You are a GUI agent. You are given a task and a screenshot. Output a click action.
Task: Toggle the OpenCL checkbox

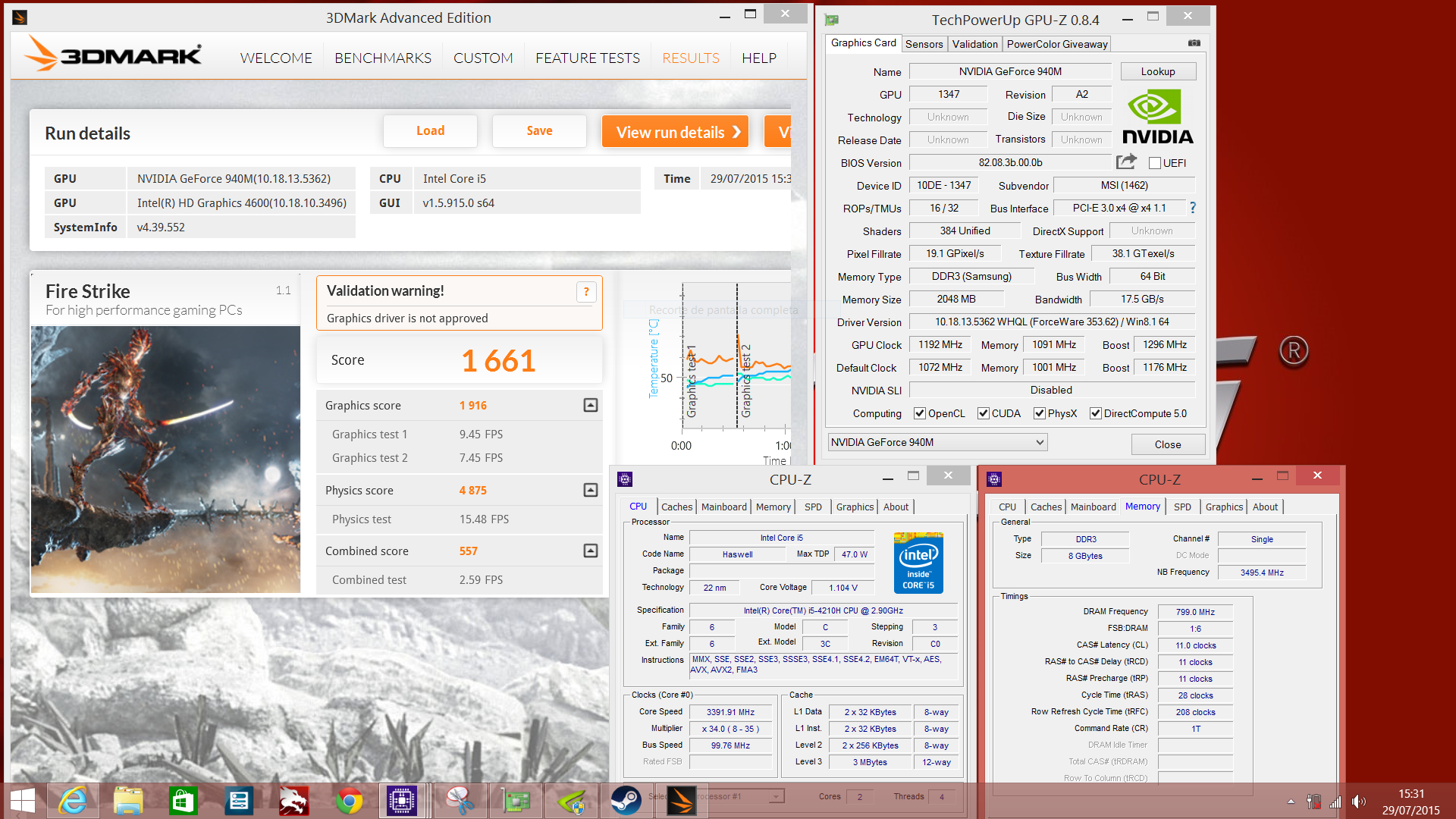920,413
